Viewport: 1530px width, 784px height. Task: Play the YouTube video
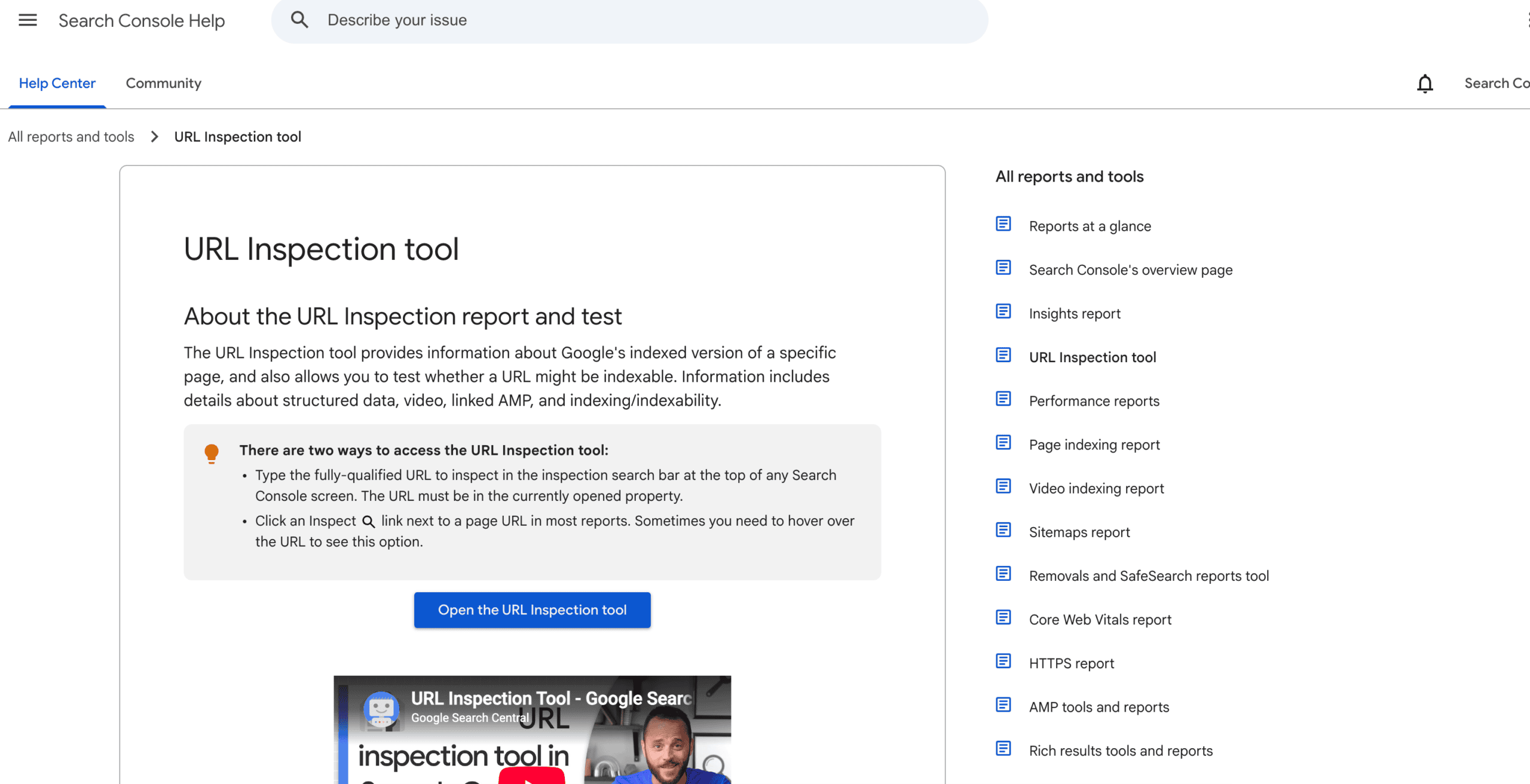click(x=531, y=776)
